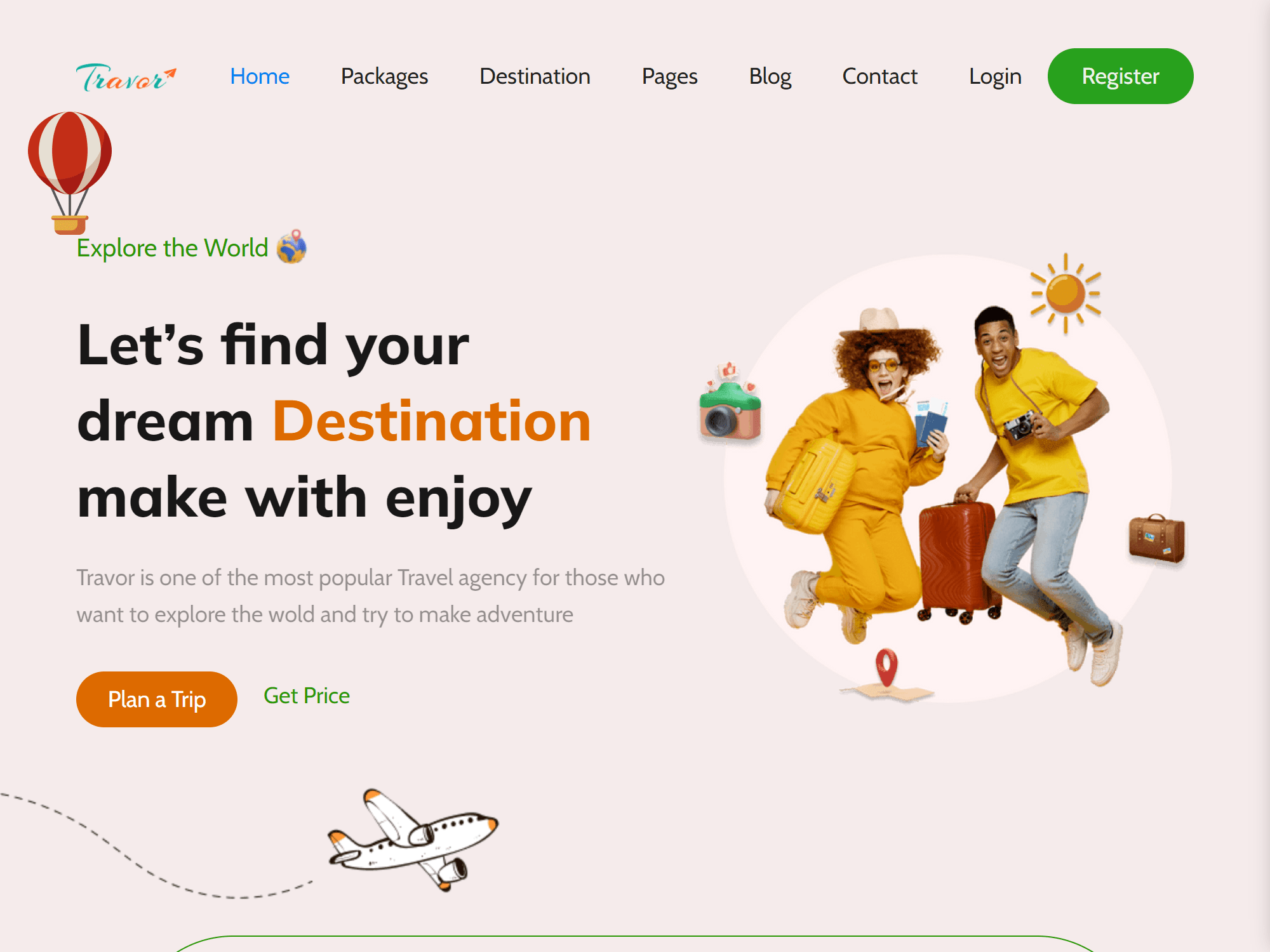Click the globe icon beside Explore the World
The height and width of the screenshot is (952, 1270).
[x=291, y=247]
